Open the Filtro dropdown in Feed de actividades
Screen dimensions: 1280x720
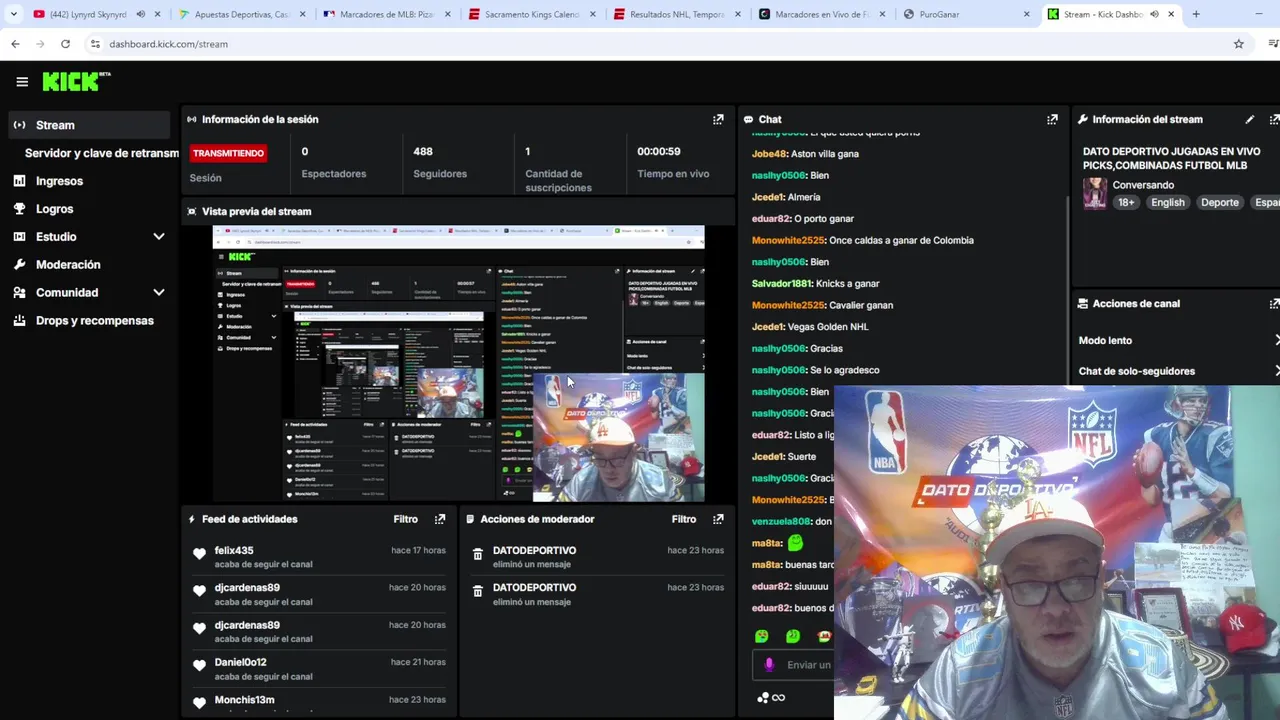(x=405, y=519)
